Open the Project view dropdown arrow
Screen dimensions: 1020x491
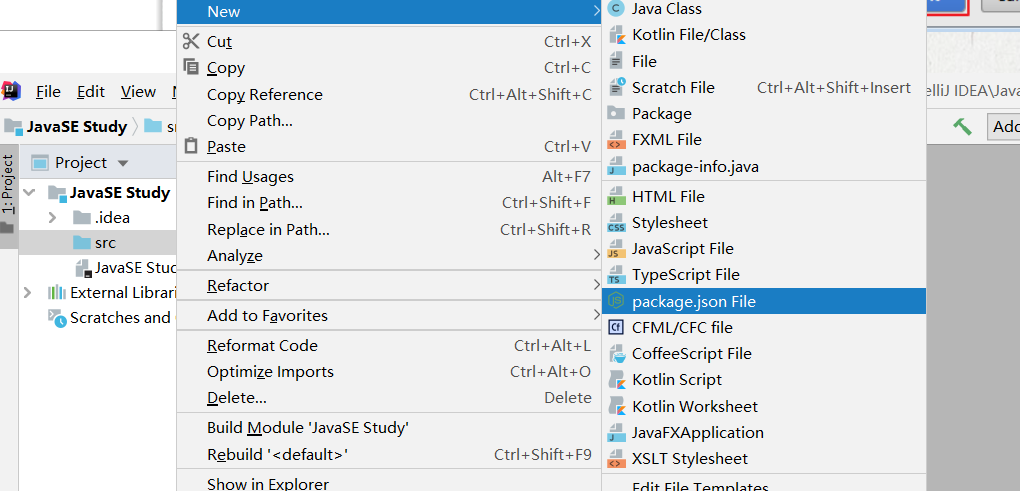[x=122, y=163]
